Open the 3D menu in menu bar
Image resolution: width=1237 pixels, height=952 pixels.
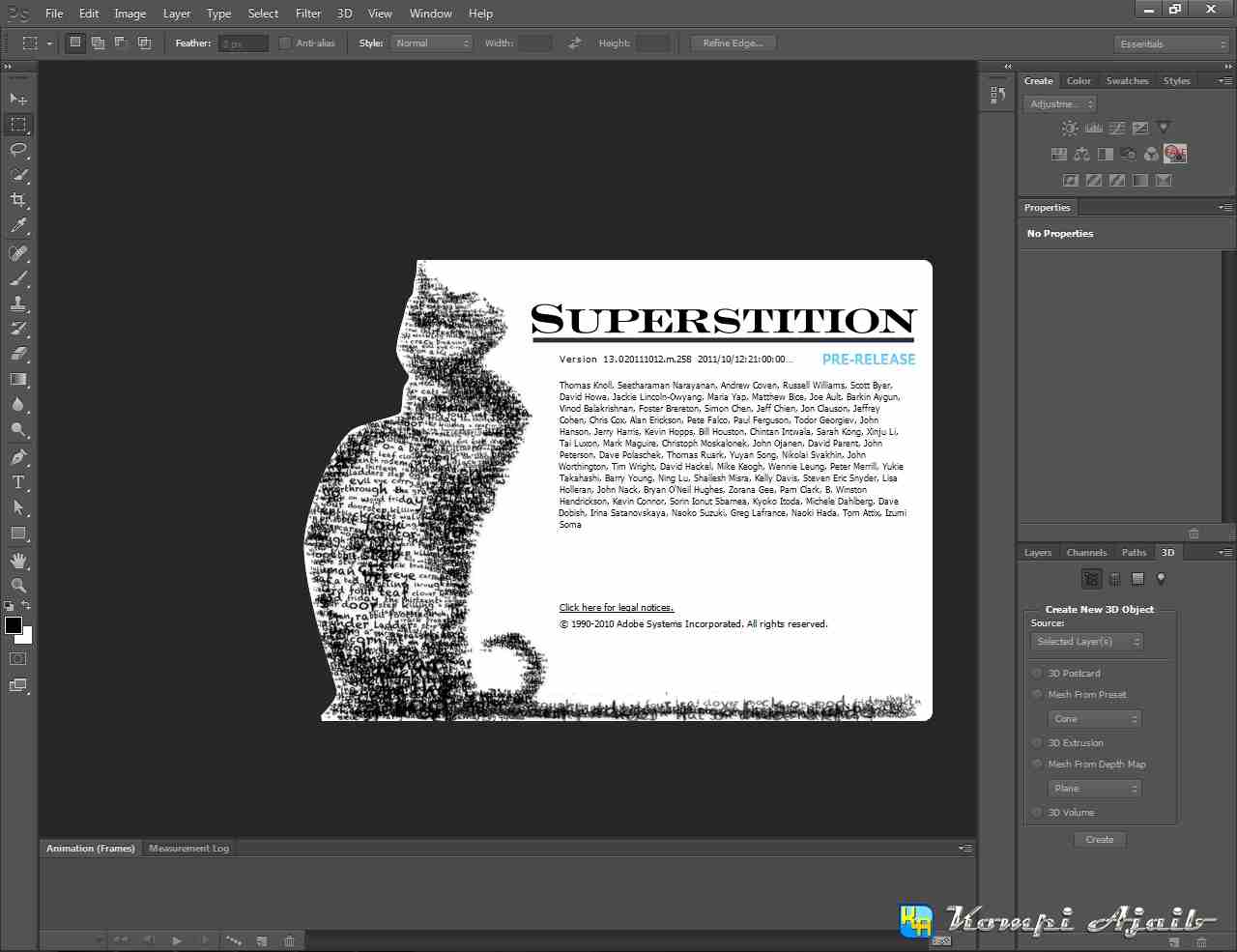[x=344, y=14]
